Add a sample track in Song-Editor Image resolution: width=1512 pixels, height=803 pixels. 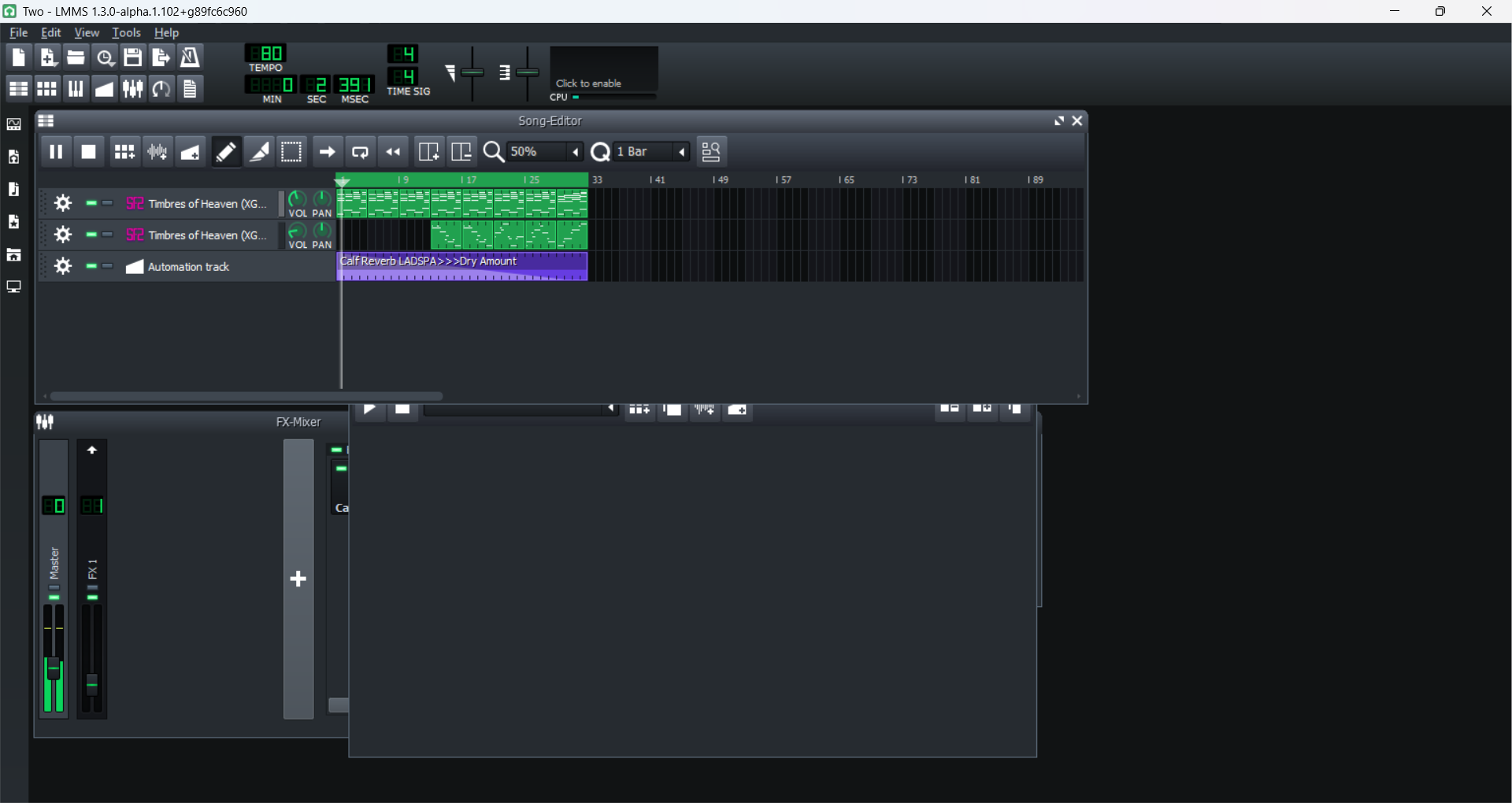tap(157, 152)
